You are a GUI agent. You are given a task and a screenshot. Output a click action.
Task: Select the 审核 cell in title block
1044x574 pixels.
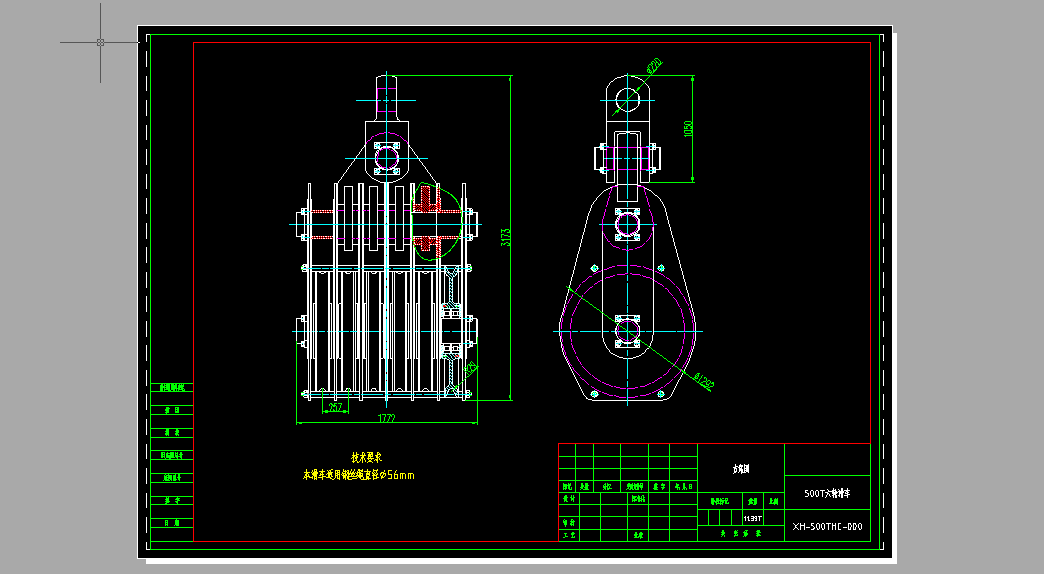(x=569, y=523)
